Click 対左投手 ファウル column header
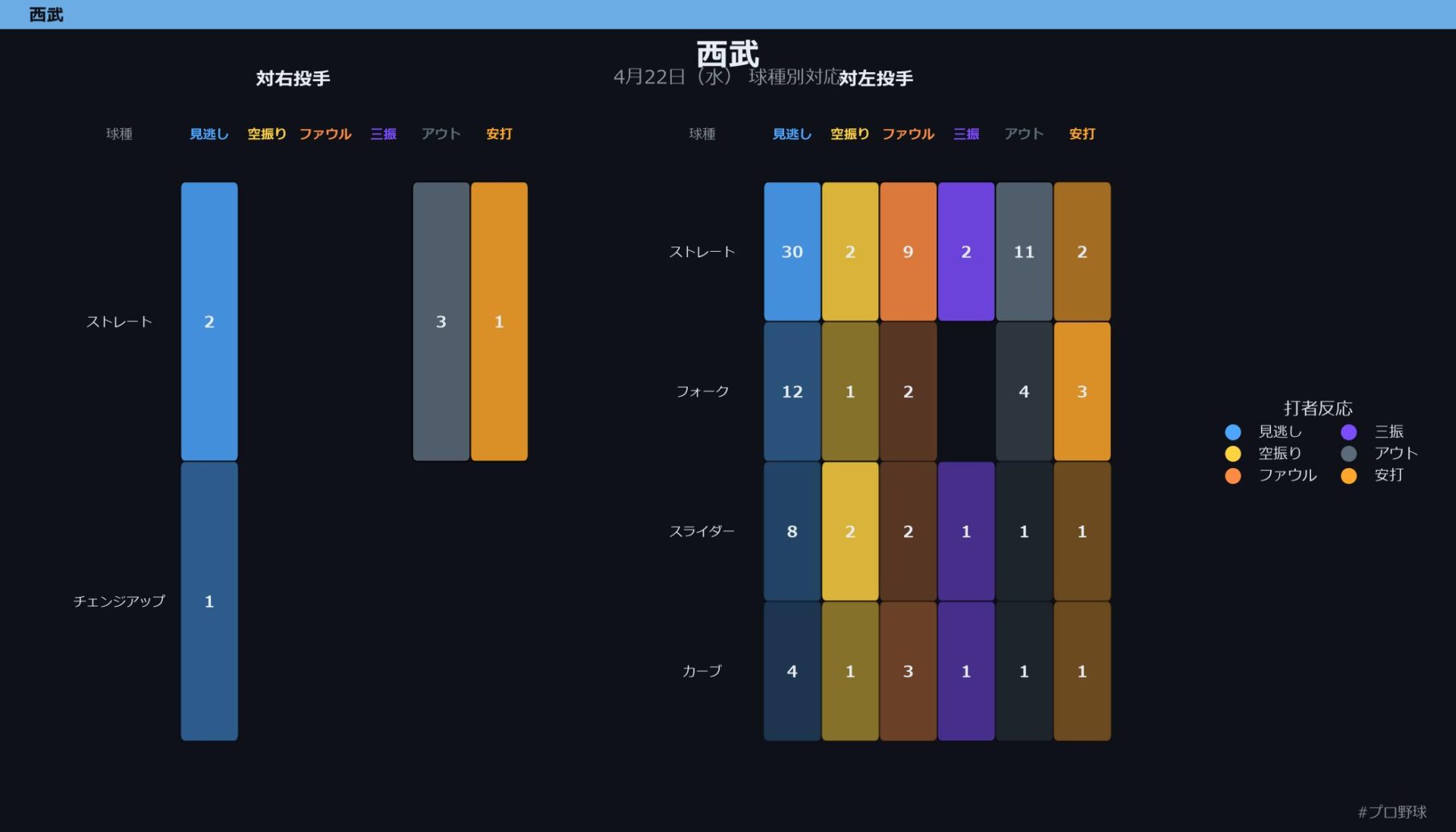Viewport: 1456px width, 832px height. click(908, 134)
